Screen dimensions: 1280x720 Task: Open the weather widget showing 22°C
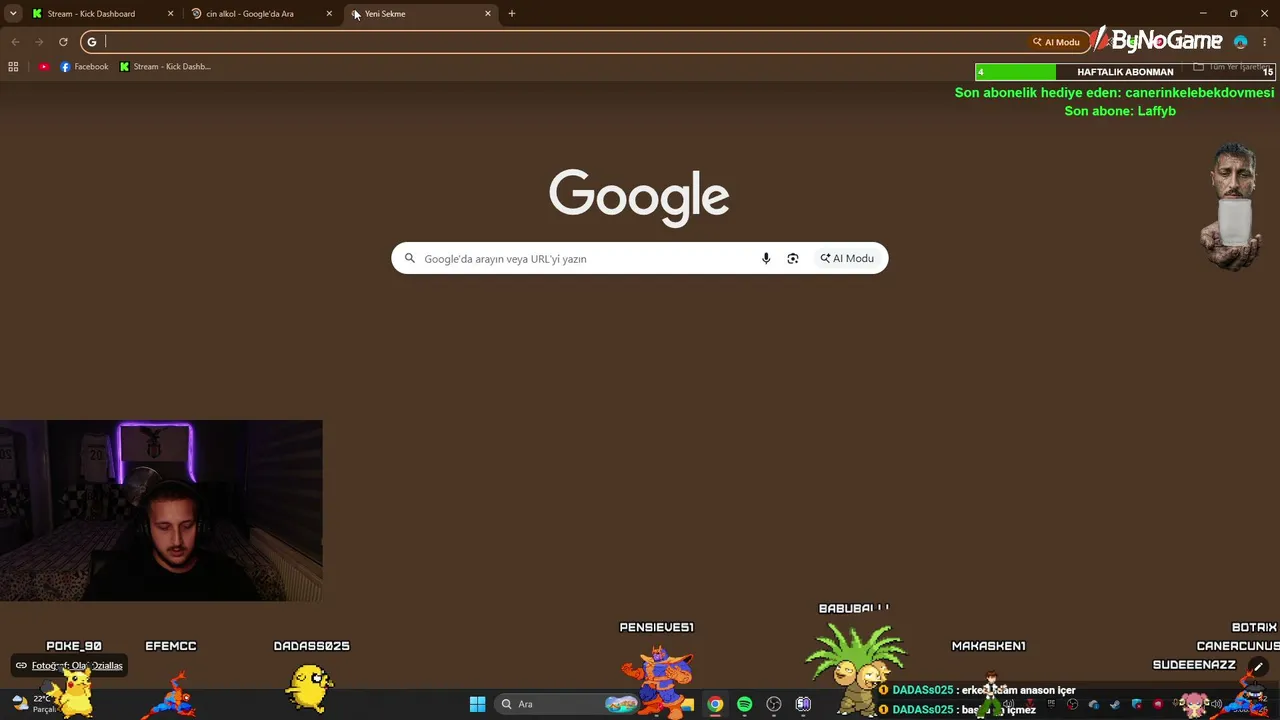coord(34,704)
